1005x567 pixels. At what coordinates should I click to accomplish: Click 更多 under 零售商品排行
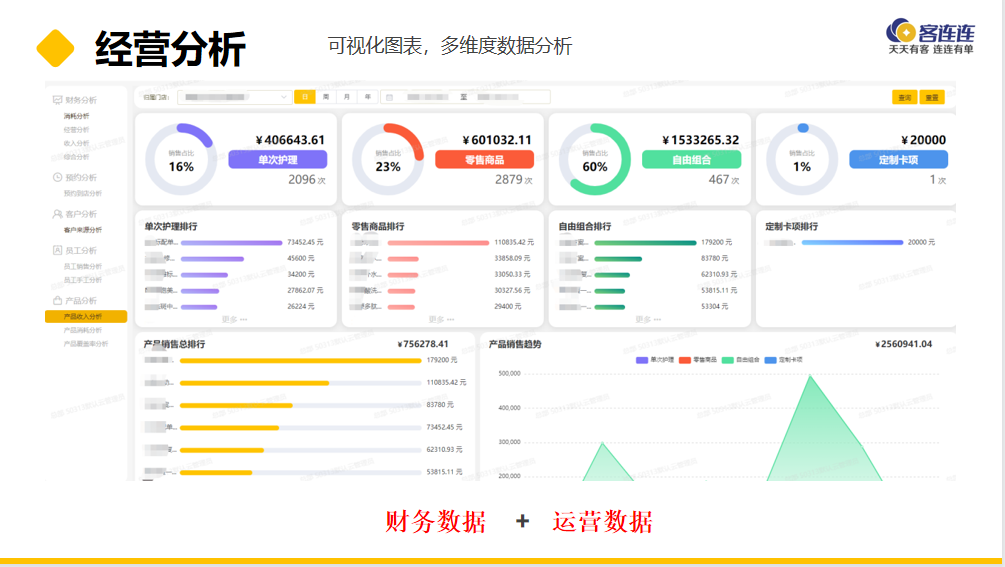(x=441, y=319)
